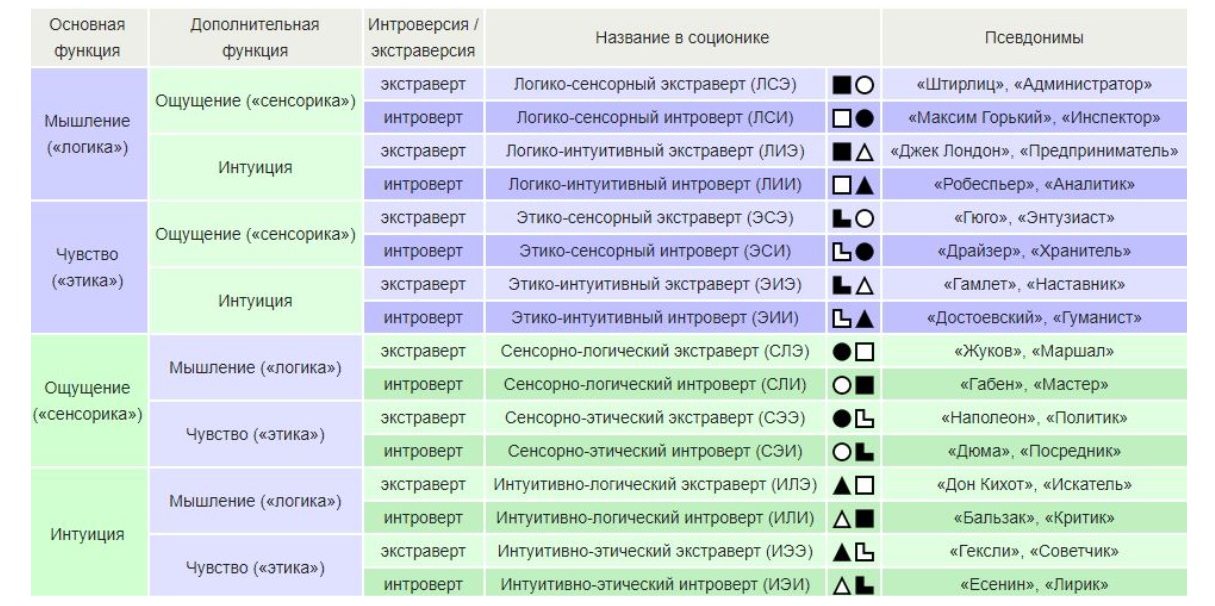The height and width of the screenshot is (606, 1215).
Task: Click the «Гамлет», «Наставник» pseudonym cell
Action: point(1034,285)
